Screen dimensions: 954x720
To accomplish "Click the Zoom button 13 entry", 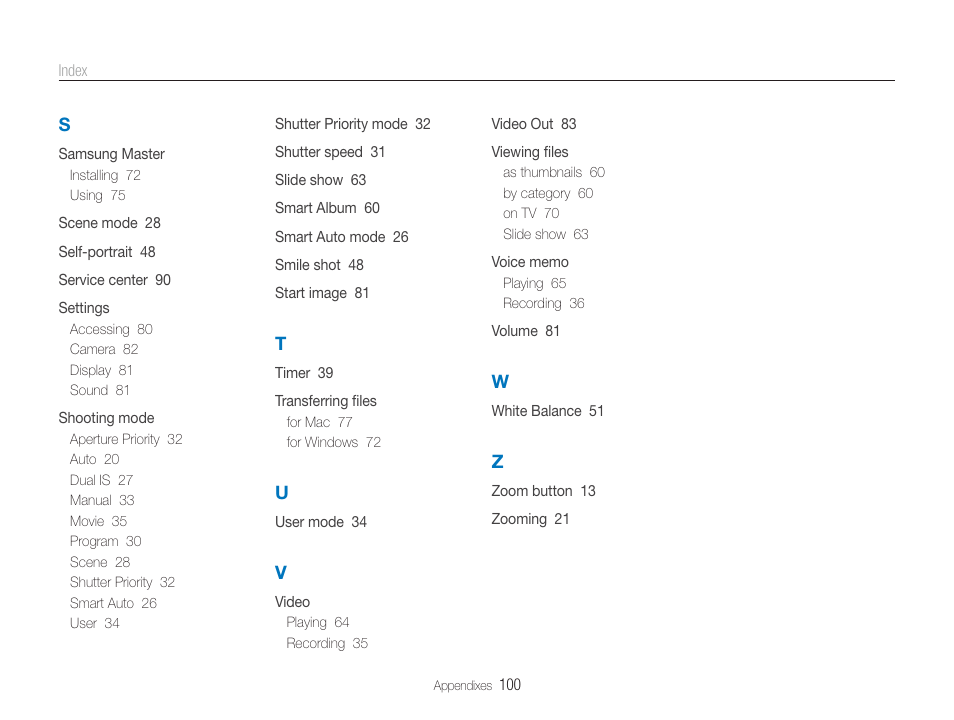I will click(x=543, y=491).
